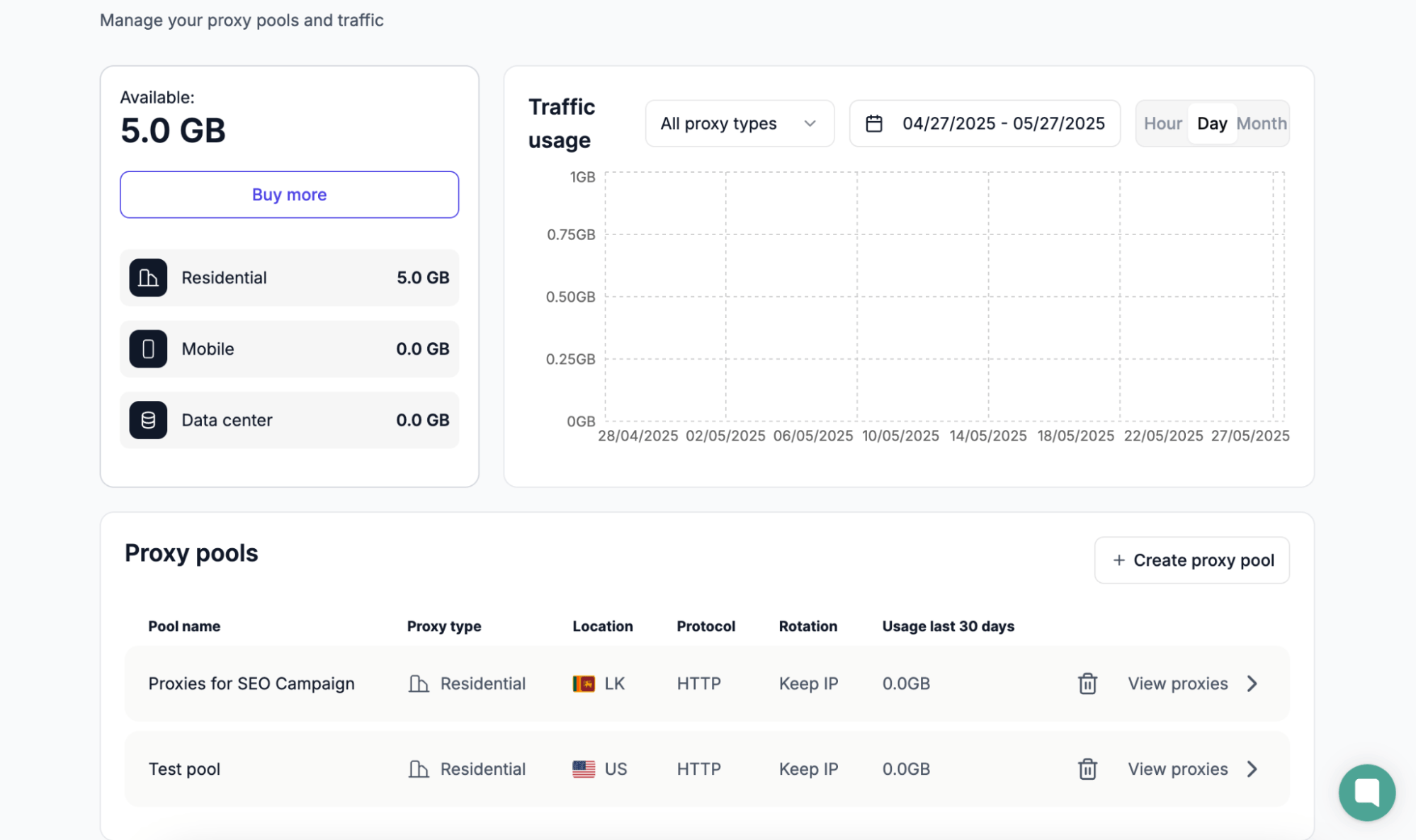Click the plus icon on Create proxy pool
Image resolution: width=1416 pixels, height=840 pixels.
click(x=1118, y=560)
